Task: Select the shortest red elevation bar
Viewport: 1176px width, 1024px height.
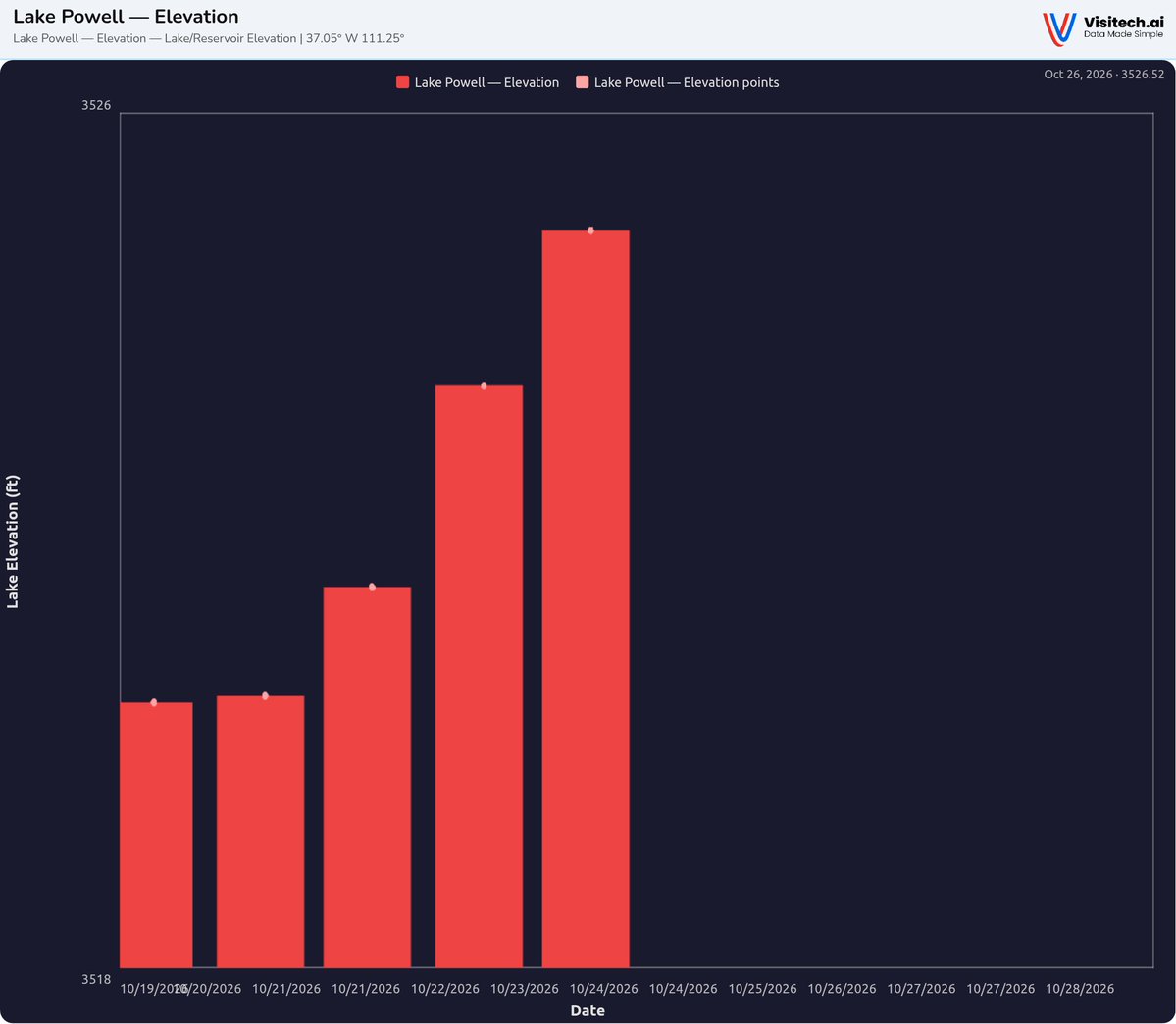Action: pos(156,835)
